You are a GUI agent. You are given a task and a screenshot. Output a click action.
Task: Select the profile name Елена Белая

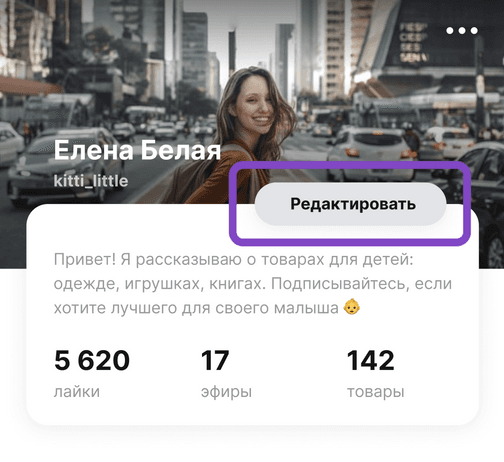137,150
